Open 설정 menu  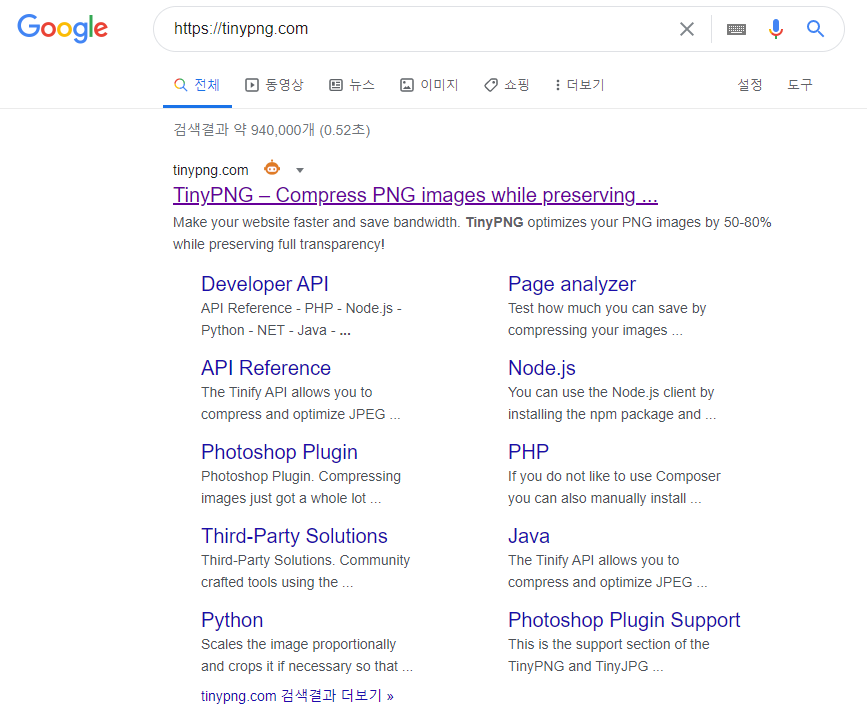click(x=750, y=85)
